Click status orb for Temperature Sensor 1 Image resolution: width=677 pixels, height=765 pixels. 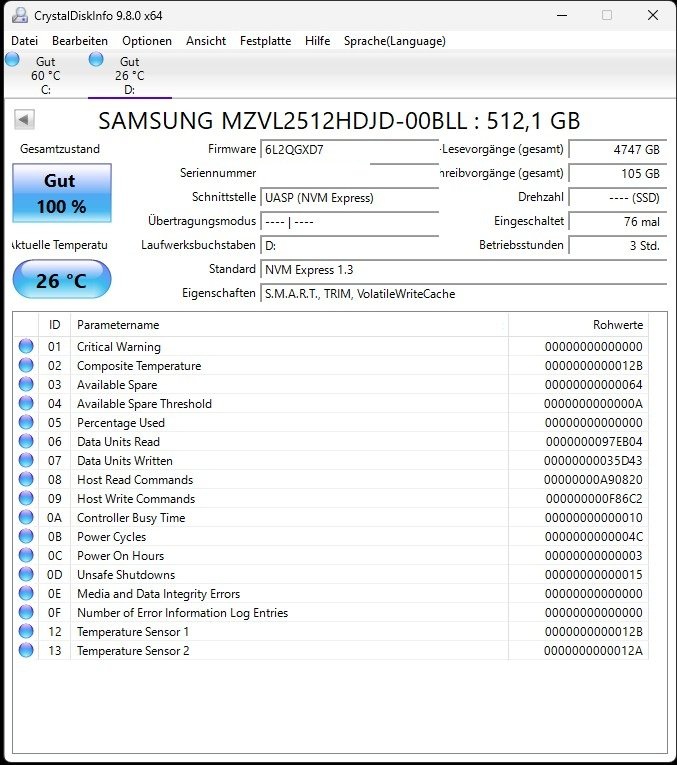[26, 632]
